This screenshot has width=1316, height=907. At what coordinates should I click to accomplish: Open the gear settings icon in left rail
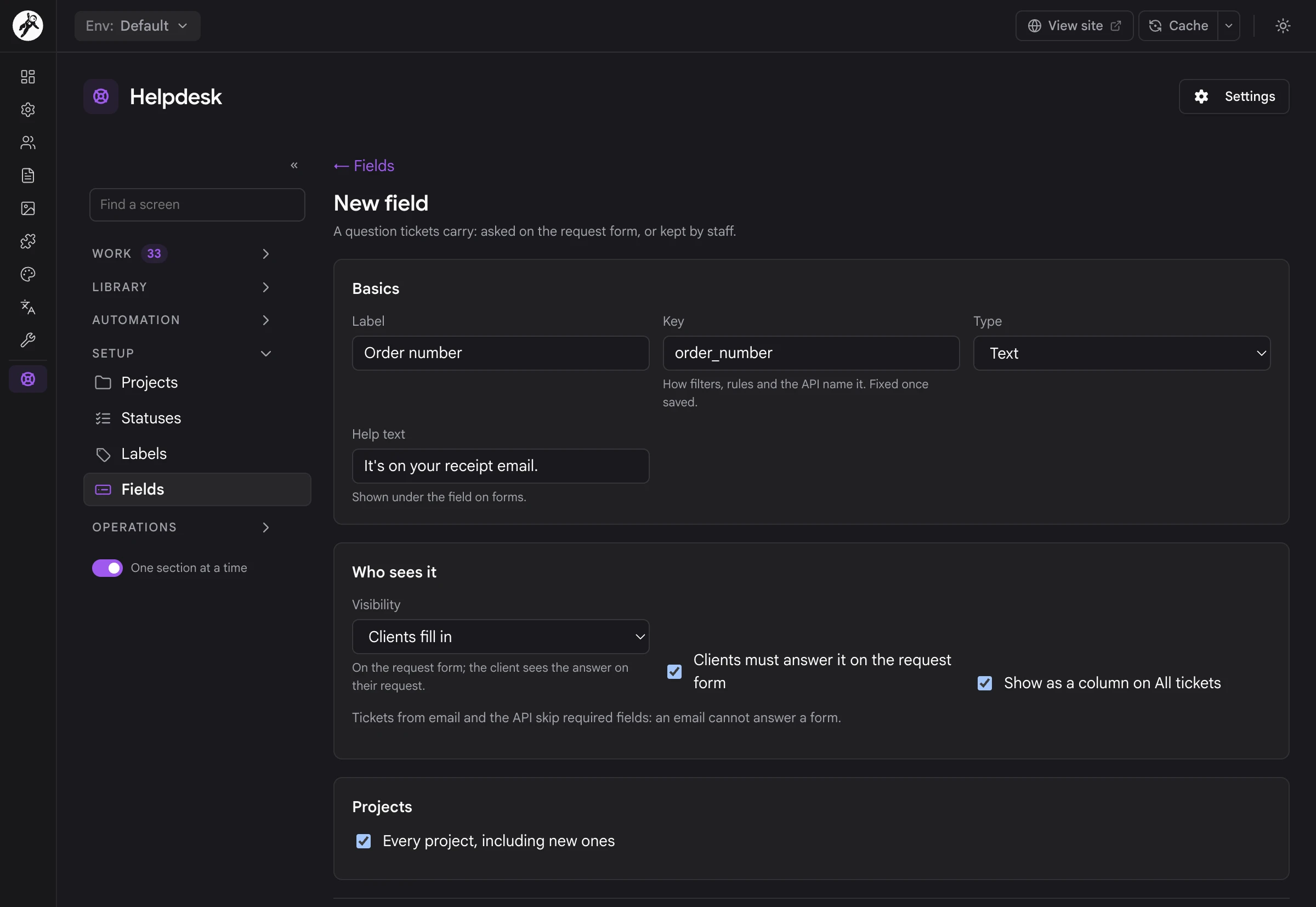point(28,110)
